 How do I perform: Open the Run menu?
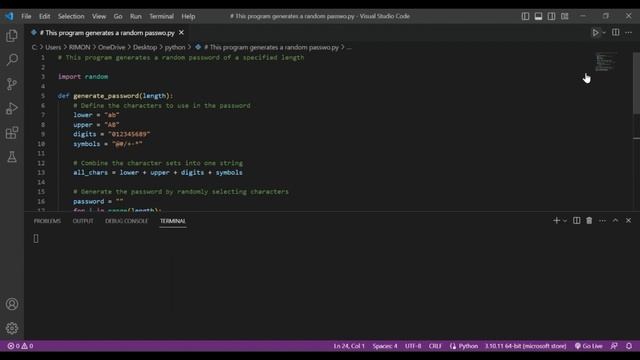136,16
